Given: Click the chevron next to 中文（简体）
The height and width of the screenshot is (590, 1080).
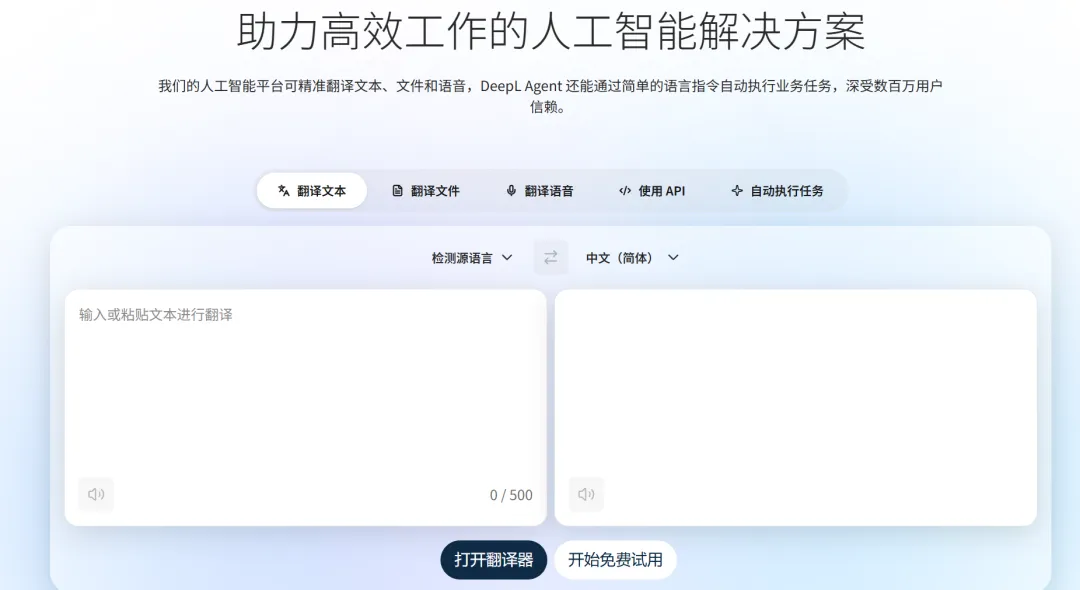Looking at the screenshot, I should coord(674,257).
